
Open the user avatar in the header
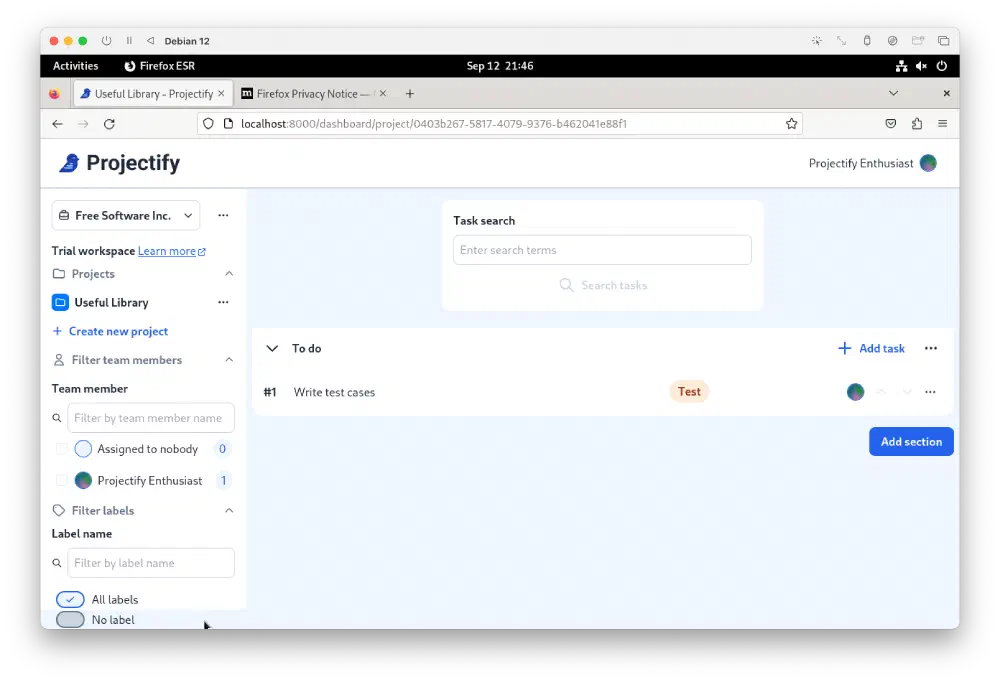click(x=928, y=163)
